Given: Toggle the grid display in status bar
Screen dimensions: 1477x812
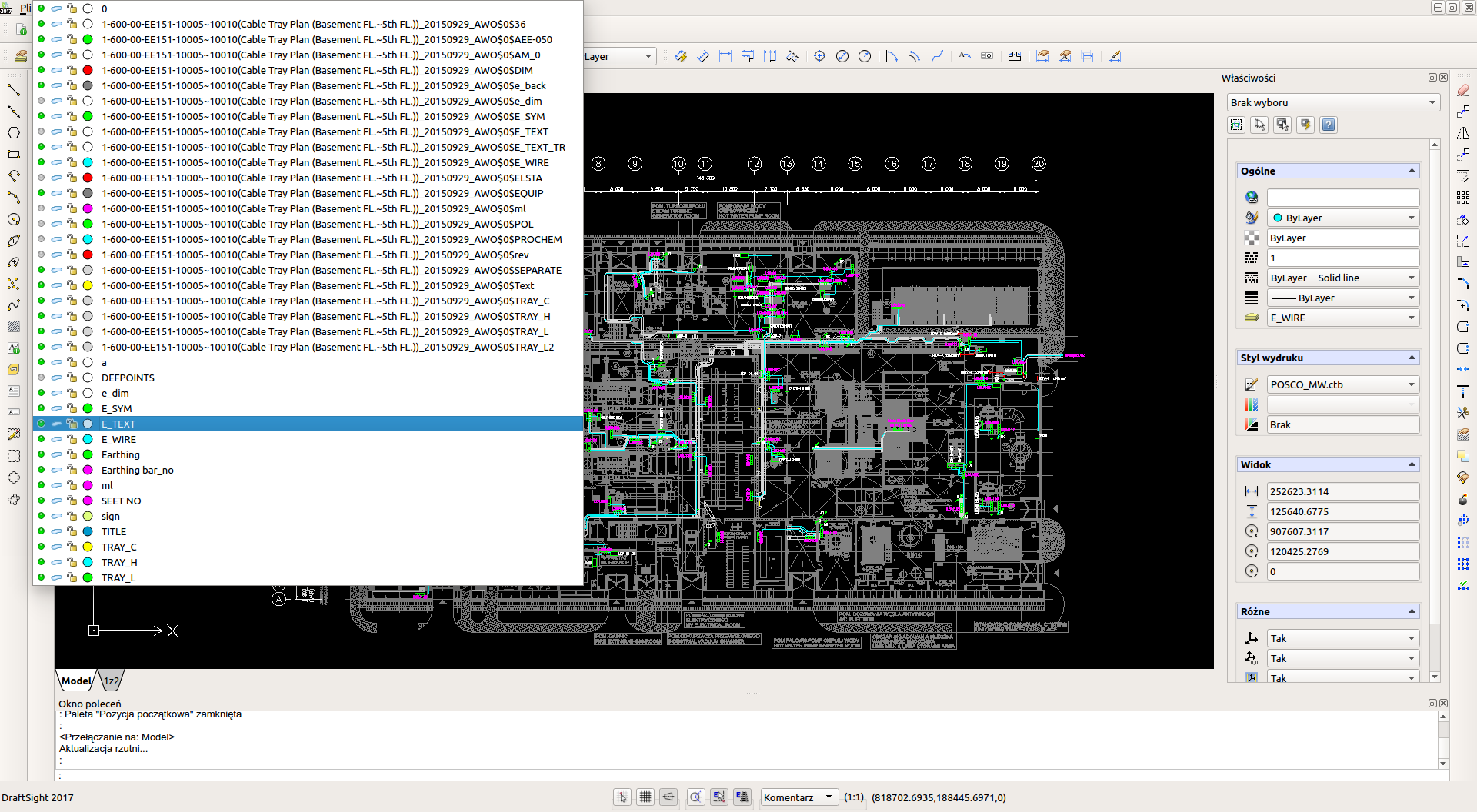Looking at the screenshot, I should (645, 797).
